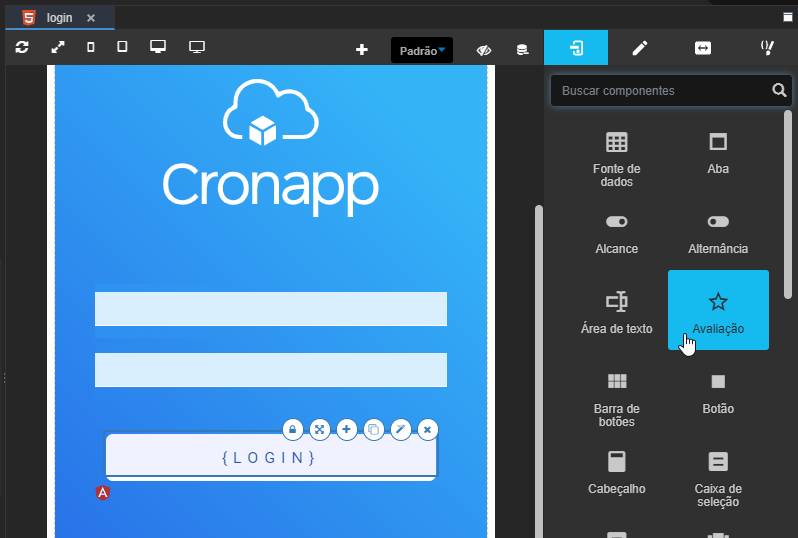Click the duplicate icon above the login button
The width and height of the screenshot is (798, 538).
[374, 430]
